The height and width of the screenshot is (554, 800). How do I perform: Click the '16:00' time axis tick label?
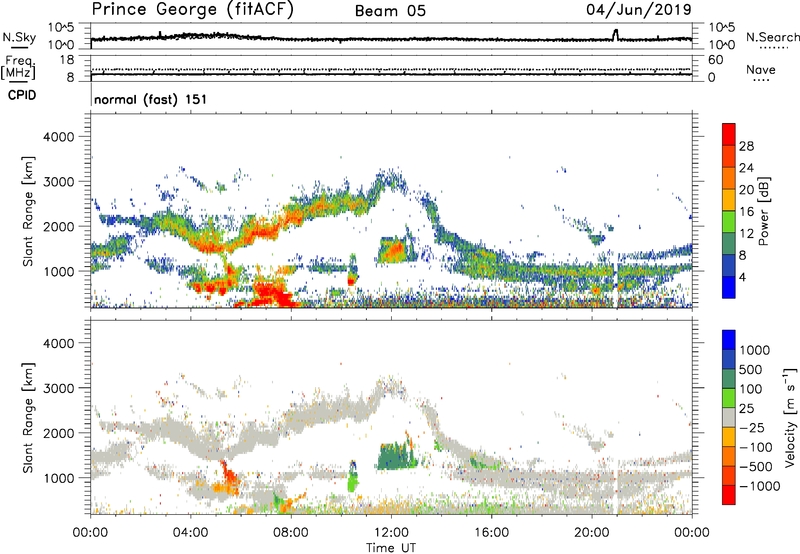tap(491, 533)
